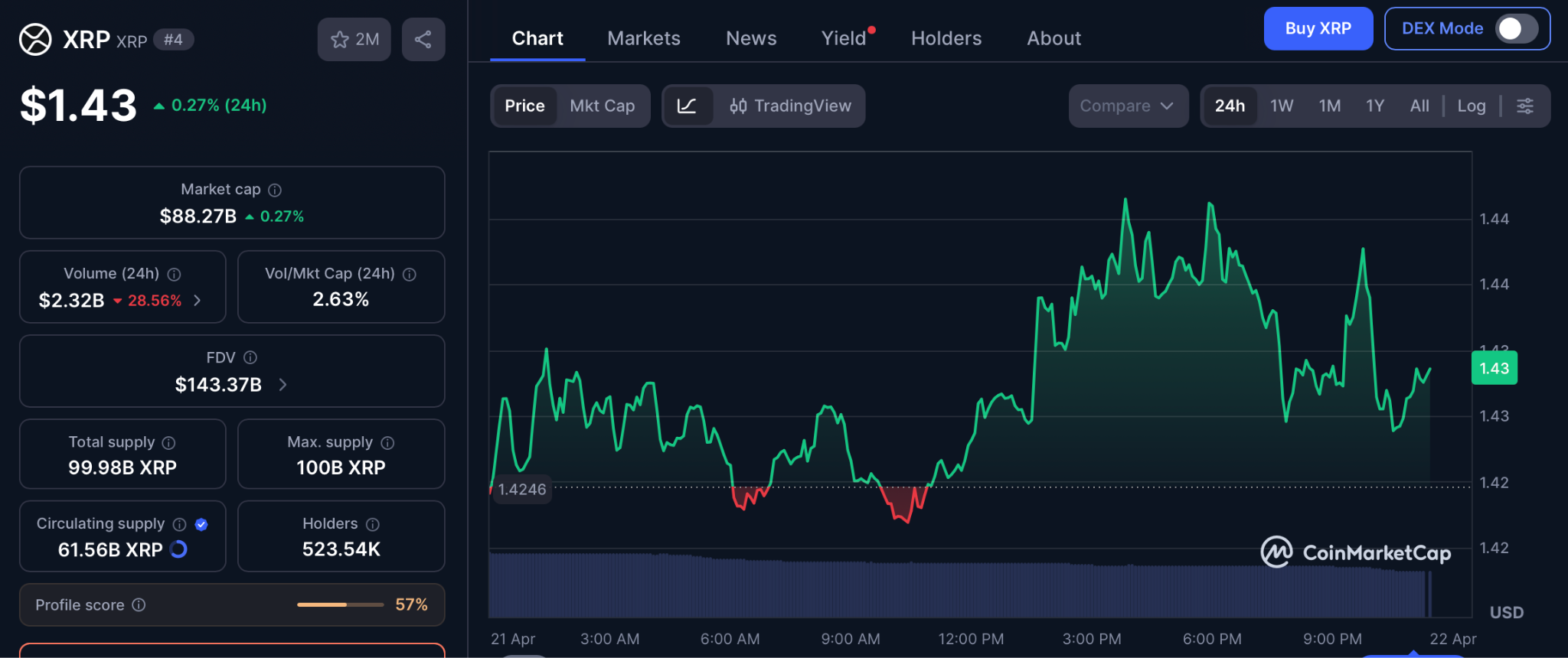Open the Compare dropdown
The width and height of the screenshot is (1568, 658).
1127,106
